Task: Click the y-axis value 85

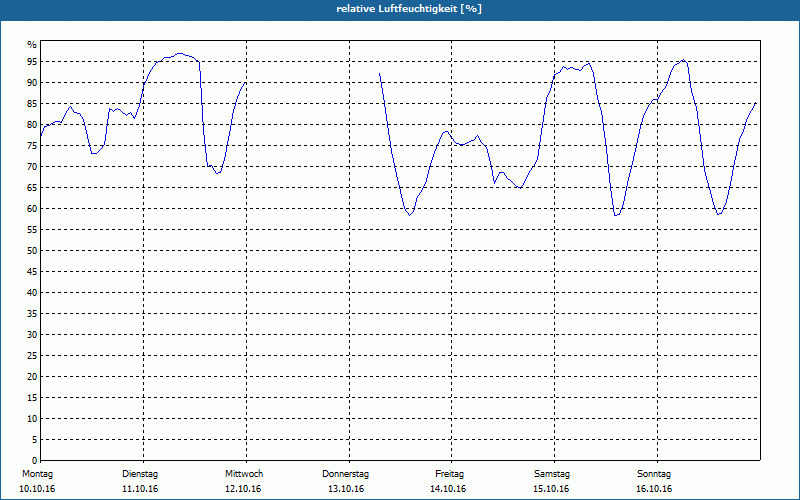Action: tap(32, 104)
